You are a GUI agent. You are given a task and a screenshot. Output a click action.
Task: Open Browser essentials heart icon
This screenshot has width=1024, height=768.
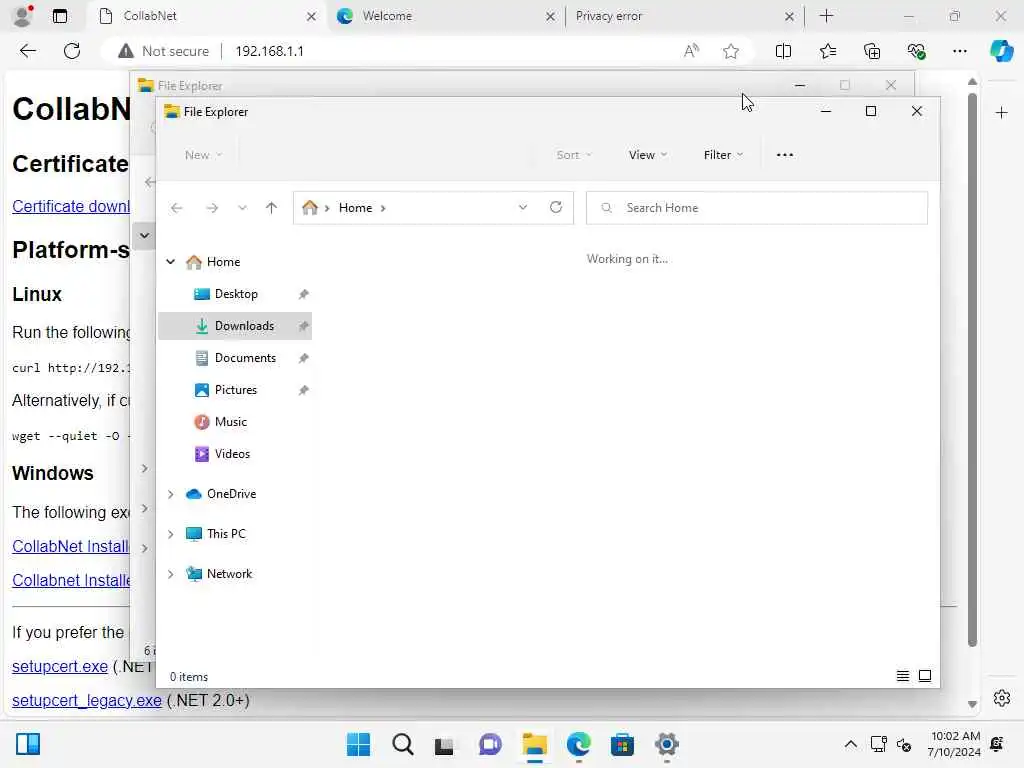[916, 51]
